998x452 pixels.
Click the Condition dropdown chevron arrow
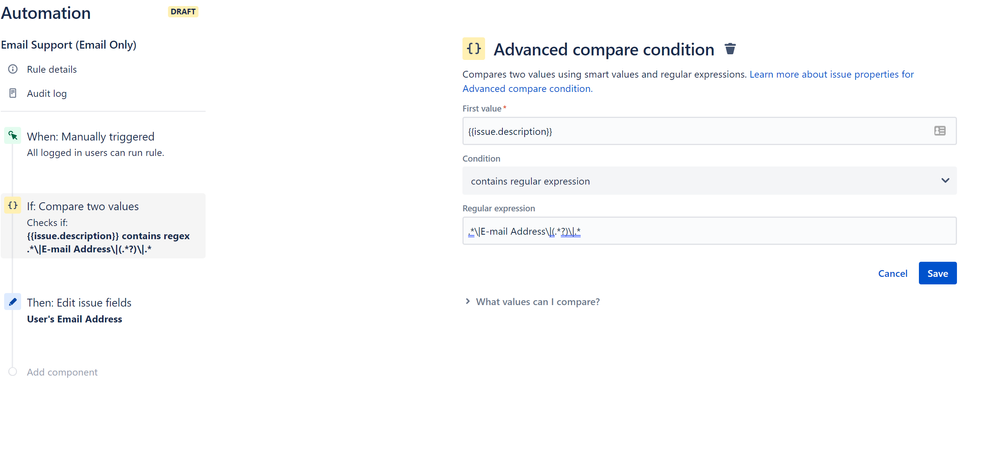(x=945, y=181)
